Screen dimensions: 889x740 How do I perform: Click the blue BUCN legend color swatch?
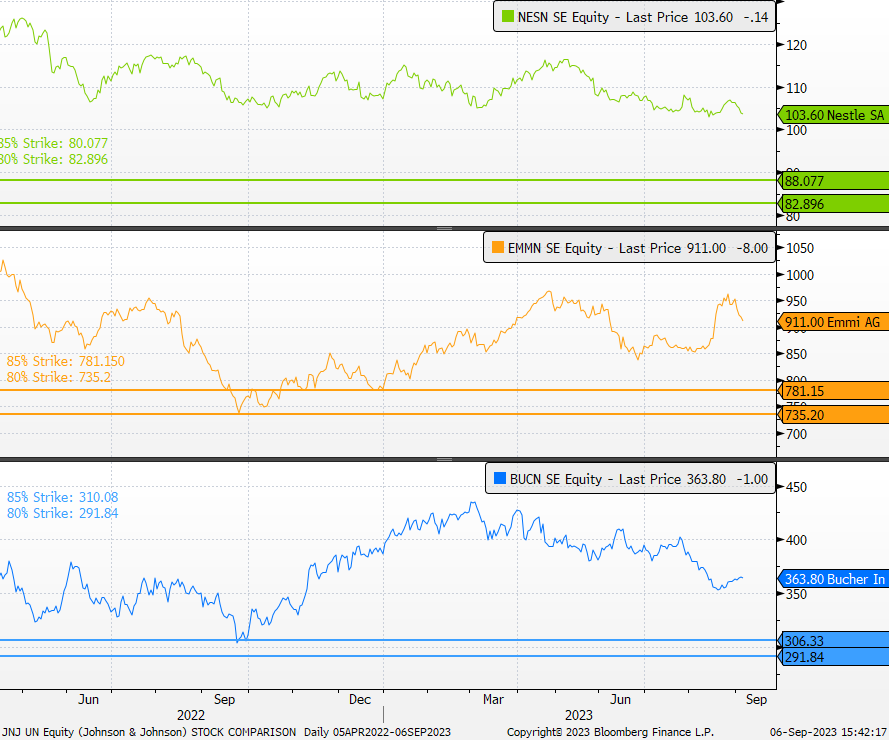[499, 478]
